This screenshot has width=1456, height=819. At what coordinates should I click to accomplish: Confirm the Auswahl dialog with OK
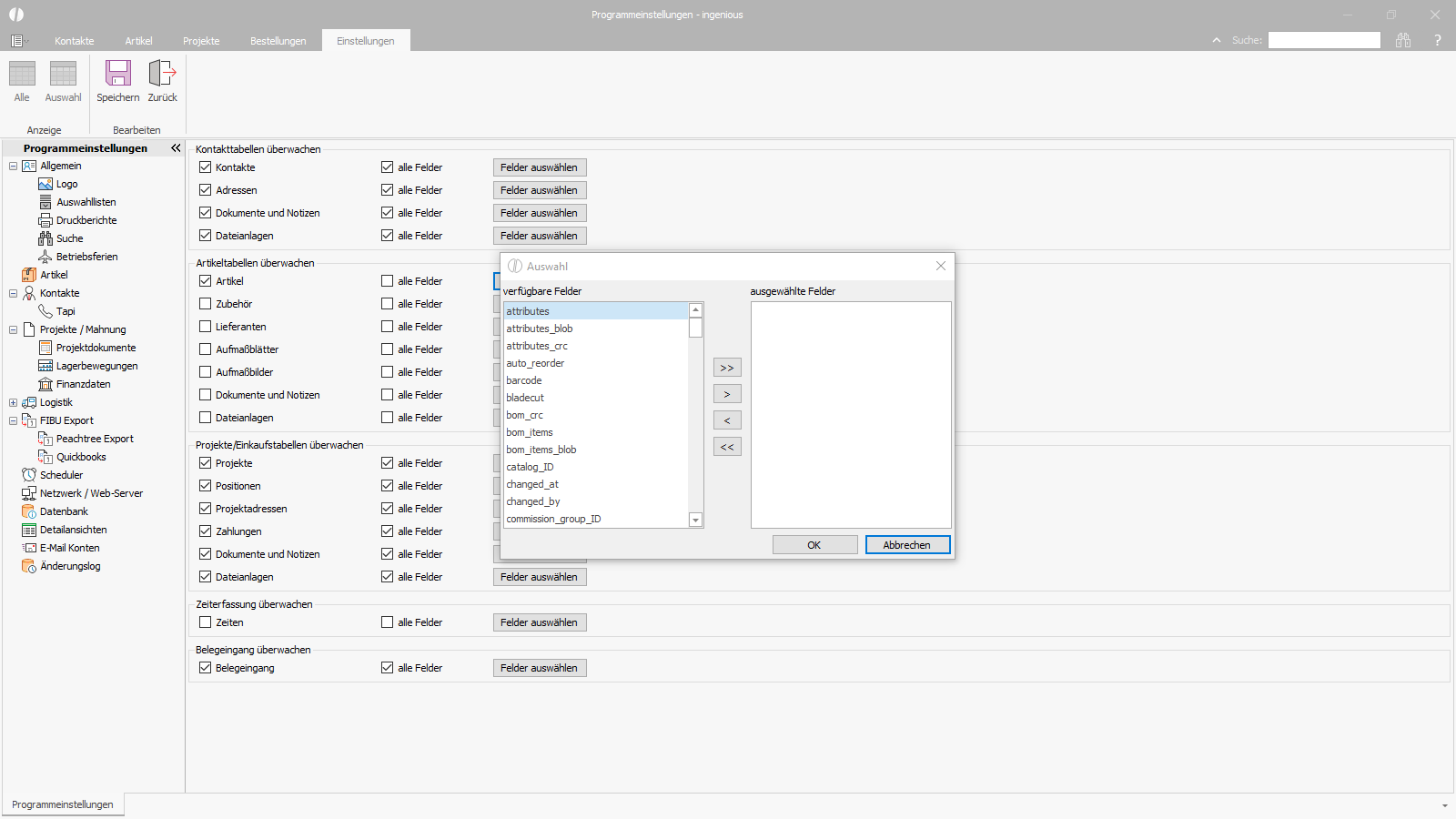814,545
